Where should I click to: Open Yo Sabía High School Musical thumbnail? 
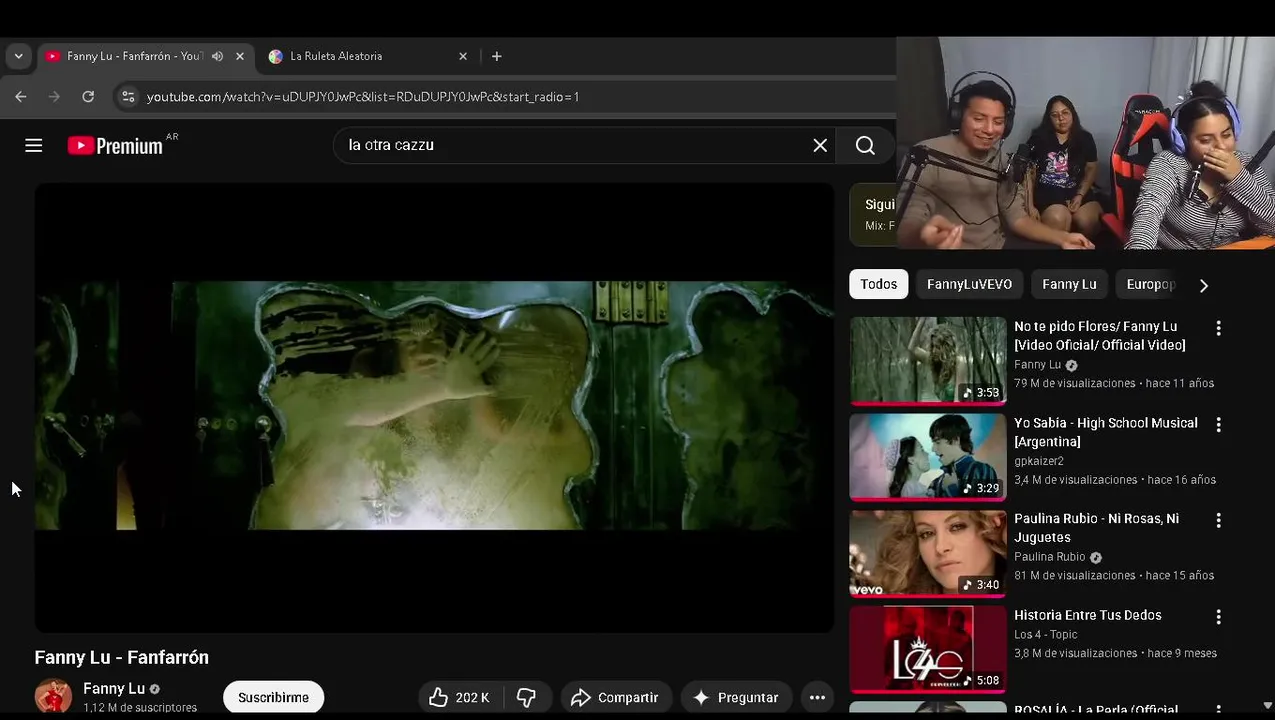coord(928,456)
